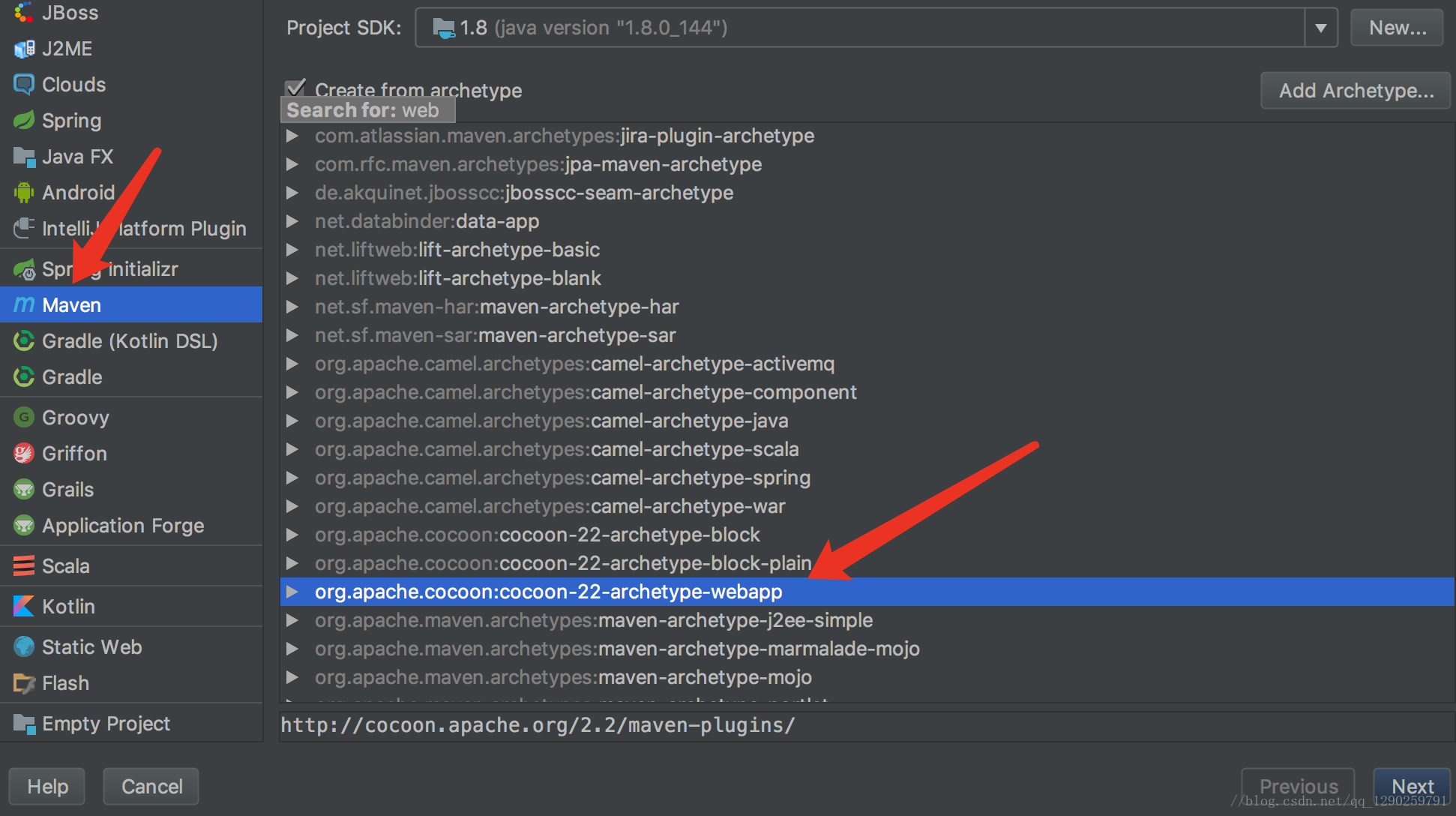Click the Java FX folder icon
The width and height of the screenshot is (1456, 816).
[x=24, y=157]
